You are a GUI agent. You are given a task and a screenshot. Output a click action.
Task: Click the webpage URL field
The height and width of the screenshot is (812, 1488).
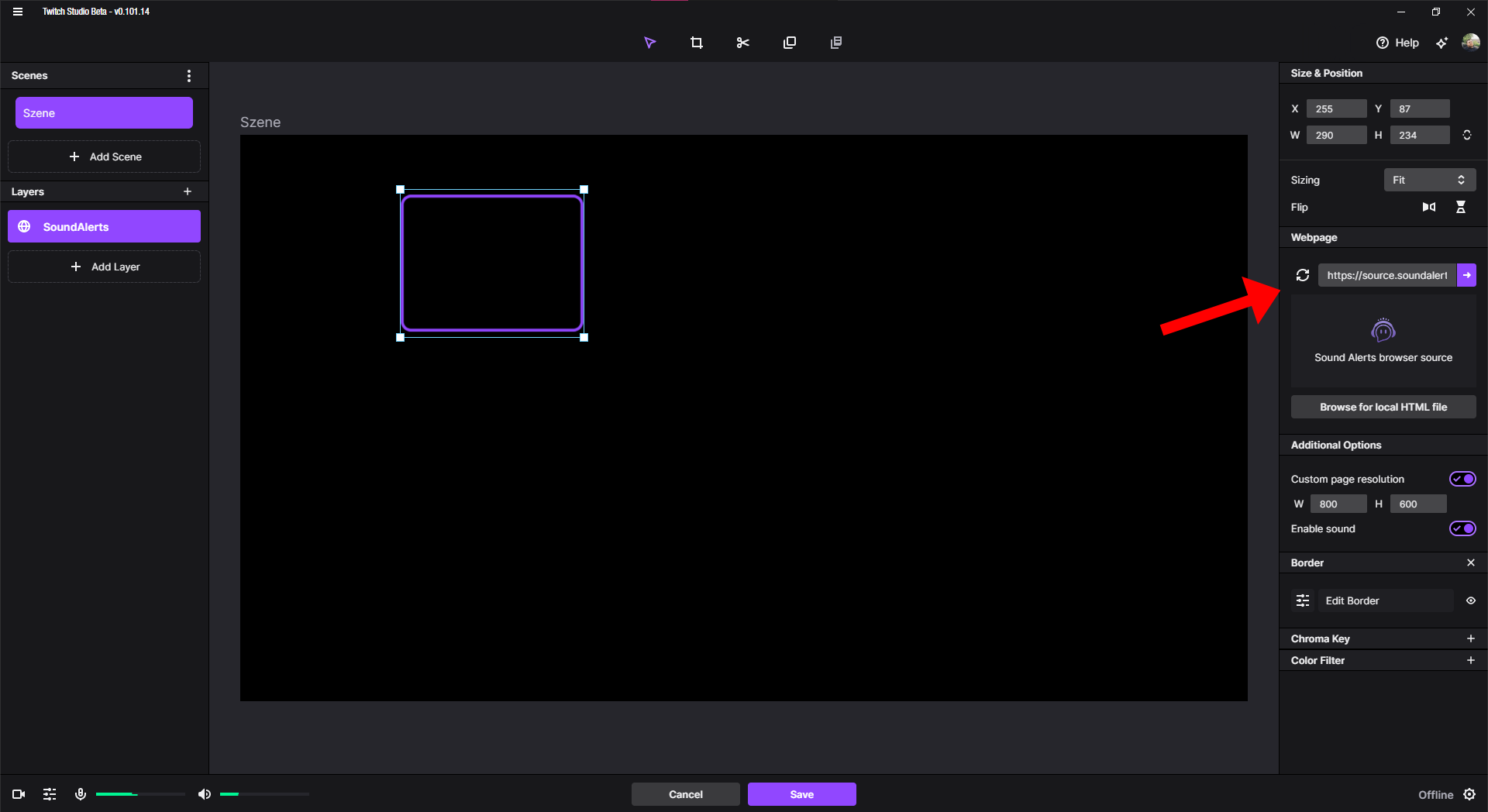pos(1387,275)
